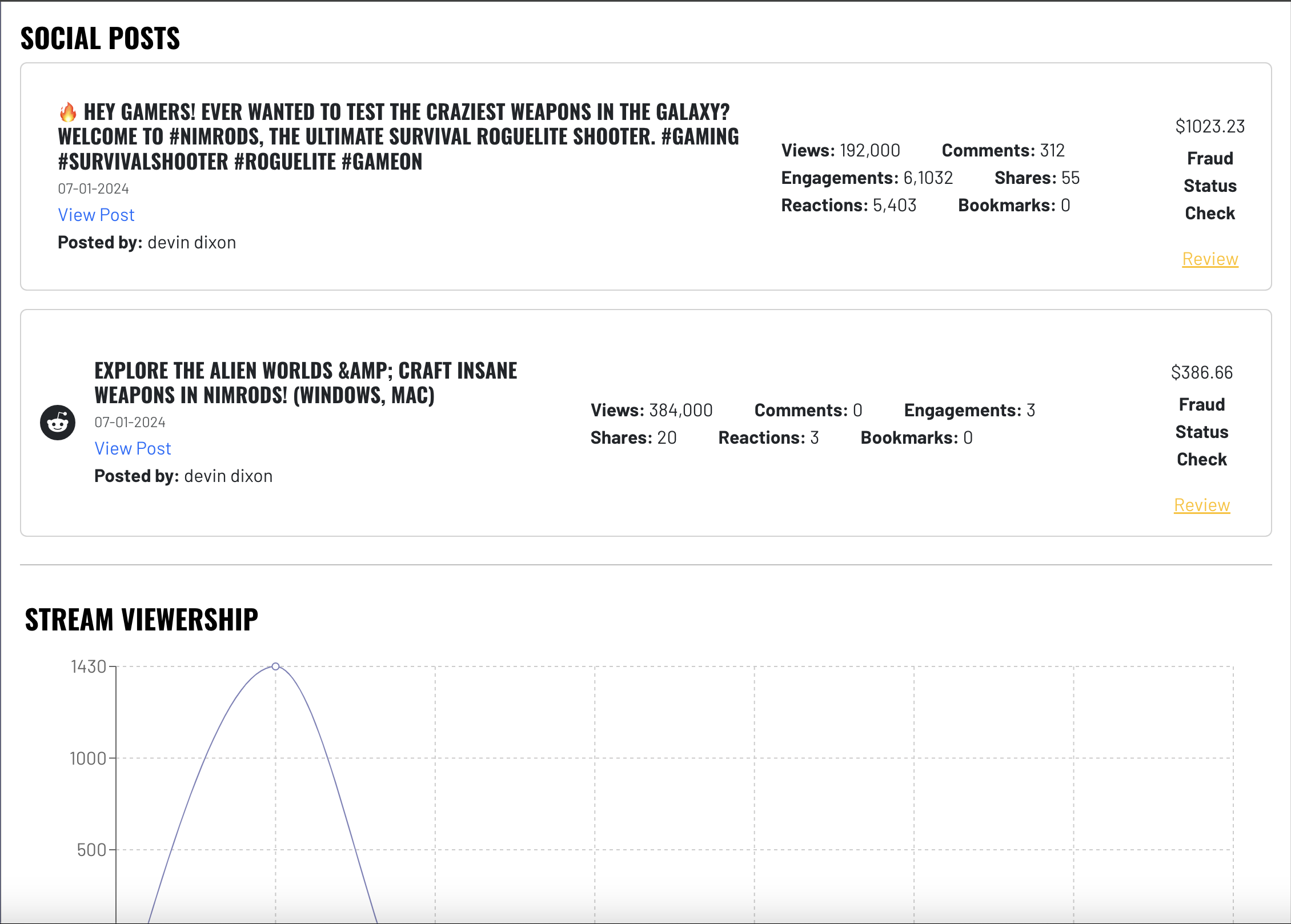
Task: Click the $1023.23 payout amount
Action: tap(1210, 126)
